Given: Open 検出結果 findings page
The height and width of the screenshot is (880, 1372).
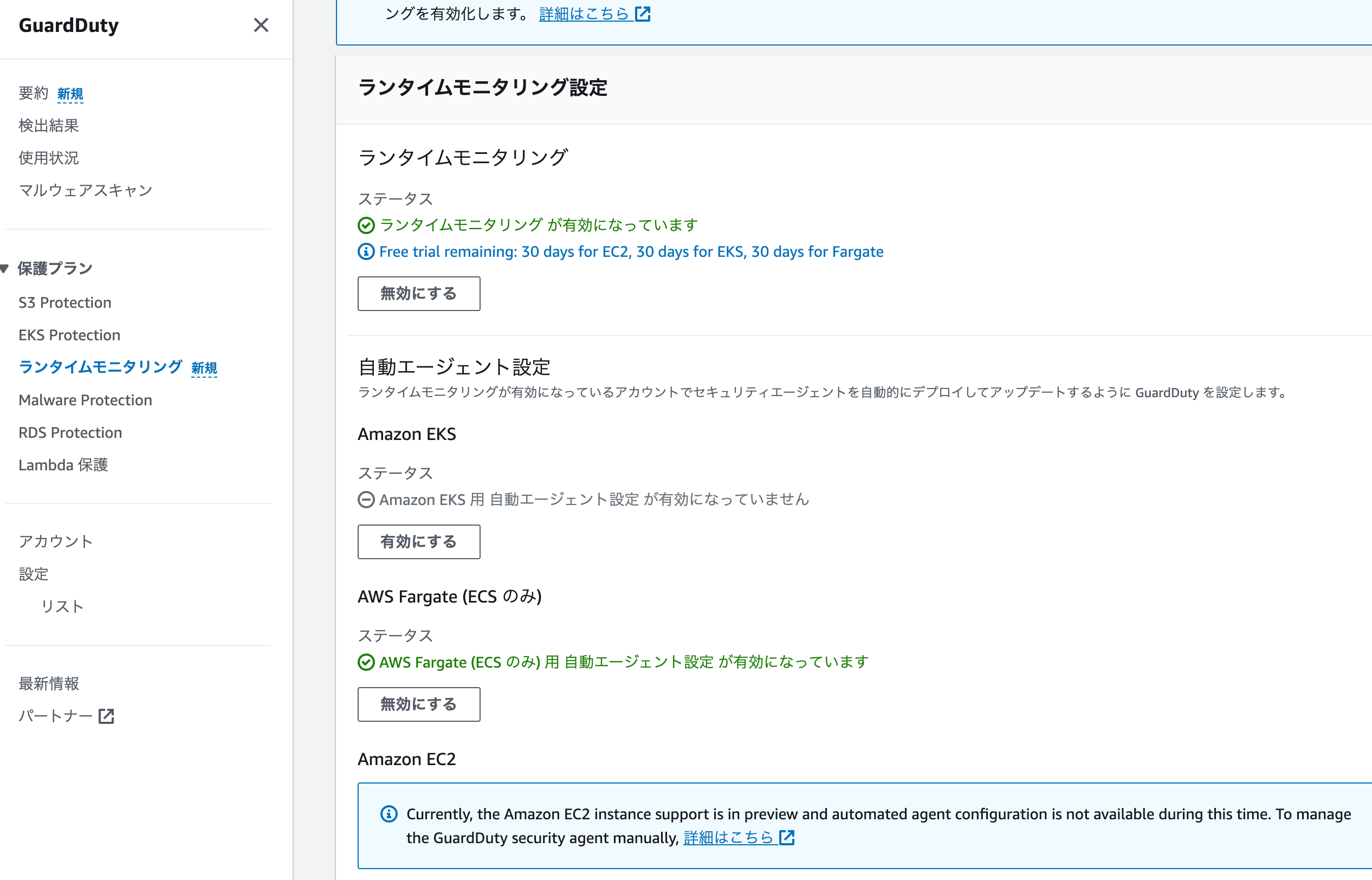Looking at the screenshot, I should click(49, 125).
